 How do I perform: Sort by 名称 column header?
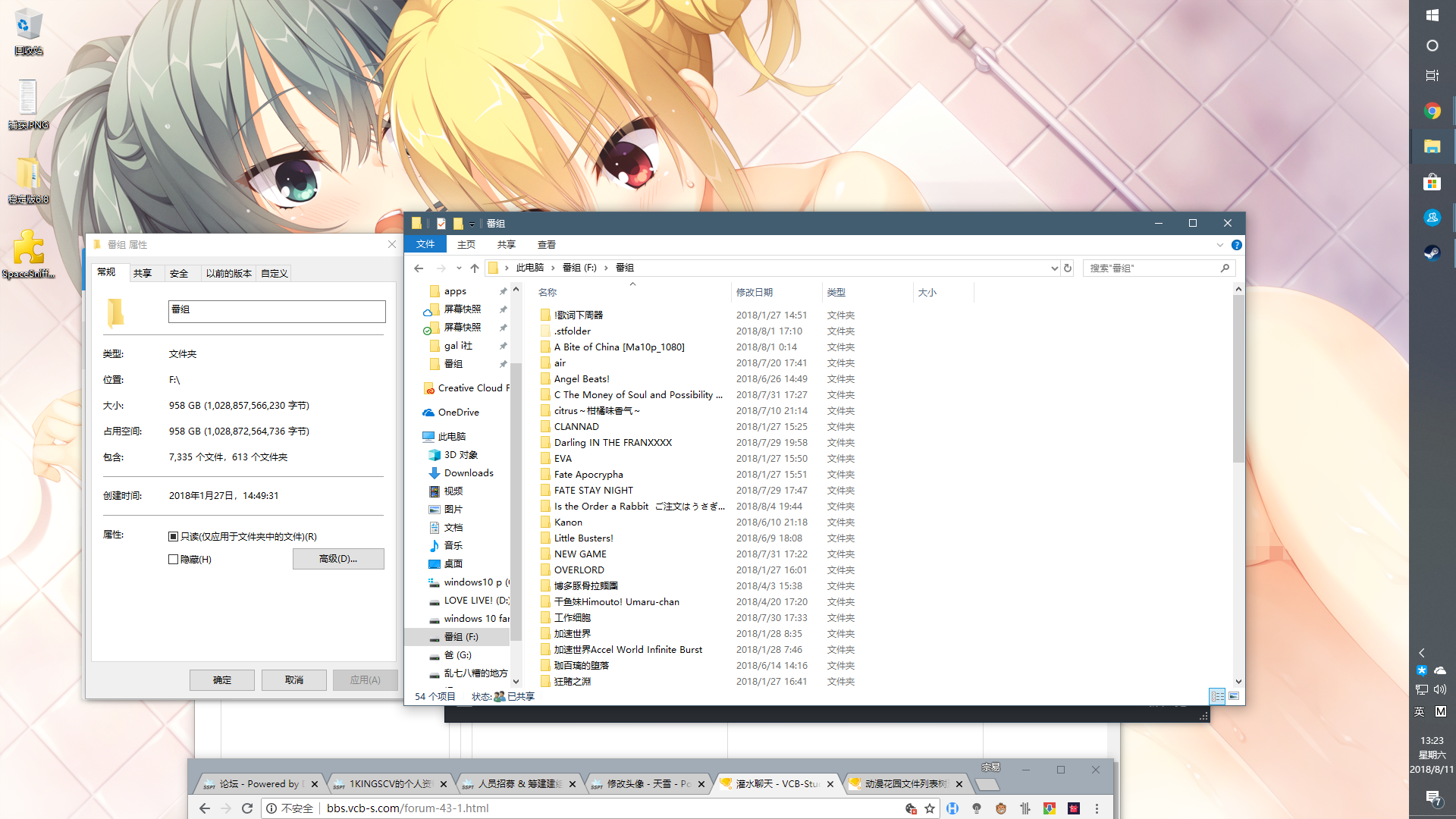[632, 292]
